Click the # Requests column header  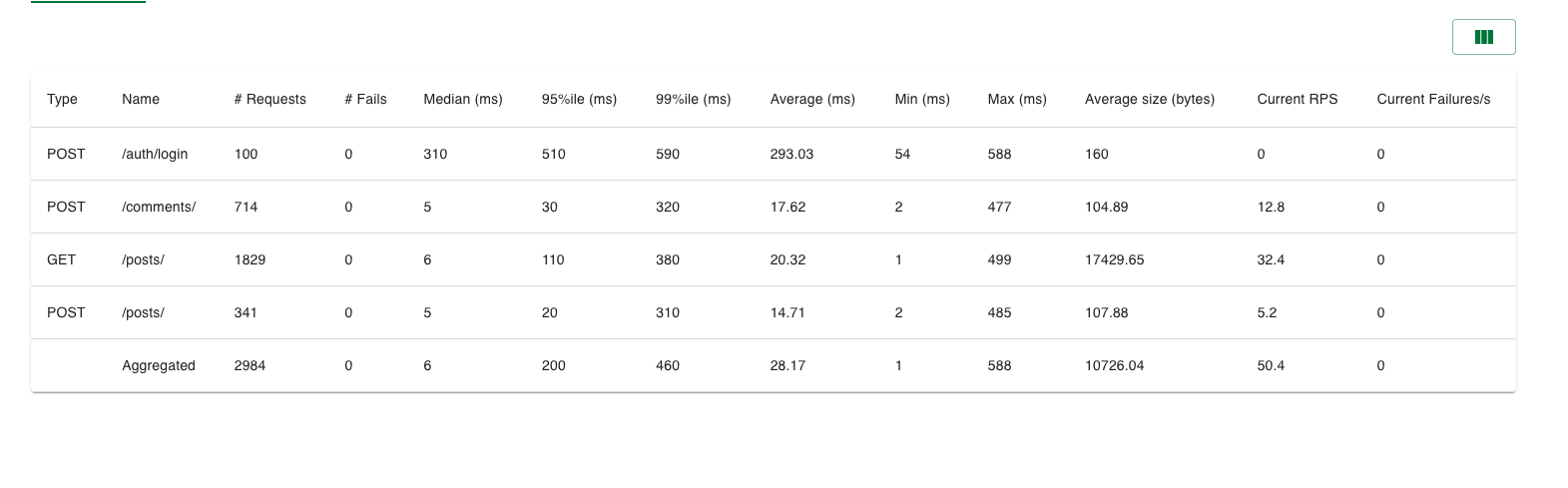click(x=269, y=100)
